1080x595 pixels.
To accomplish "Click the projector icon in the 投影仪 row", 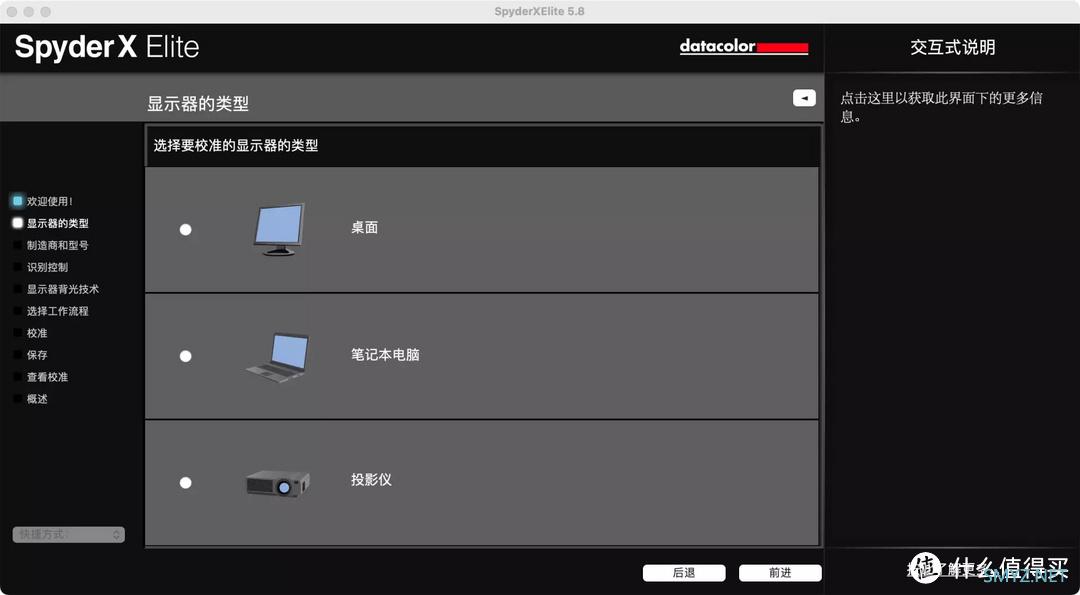I will click(278, 481).
